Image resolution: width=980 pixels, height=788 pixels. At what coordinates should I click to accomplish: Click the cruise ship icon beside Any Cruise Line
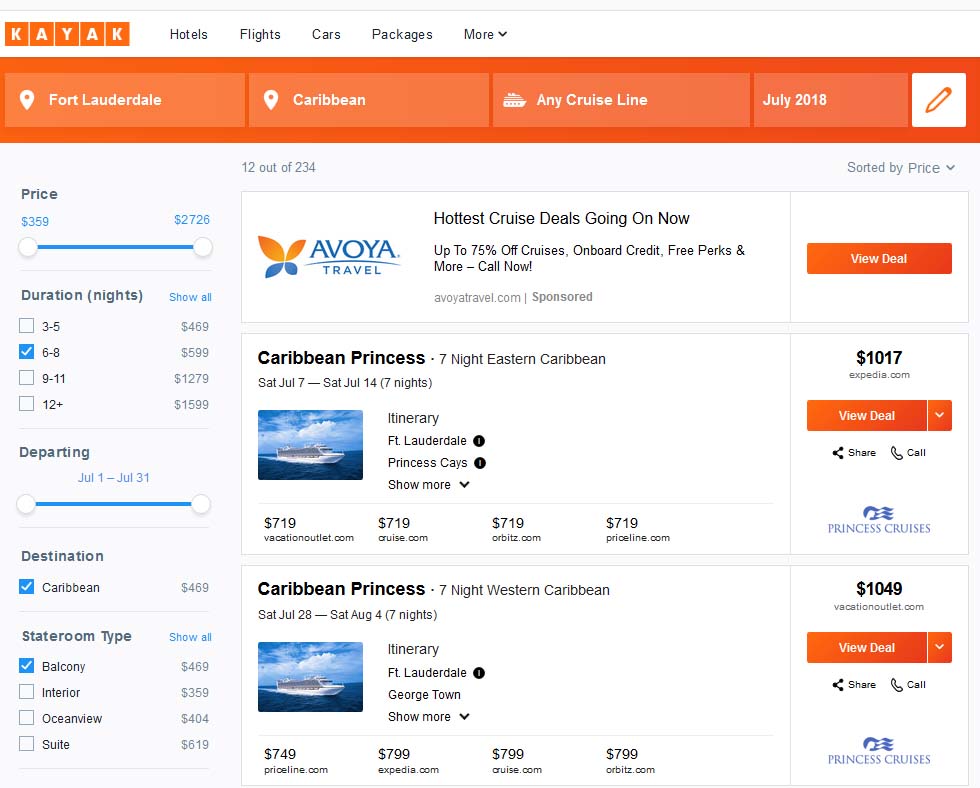click(514, 100)
